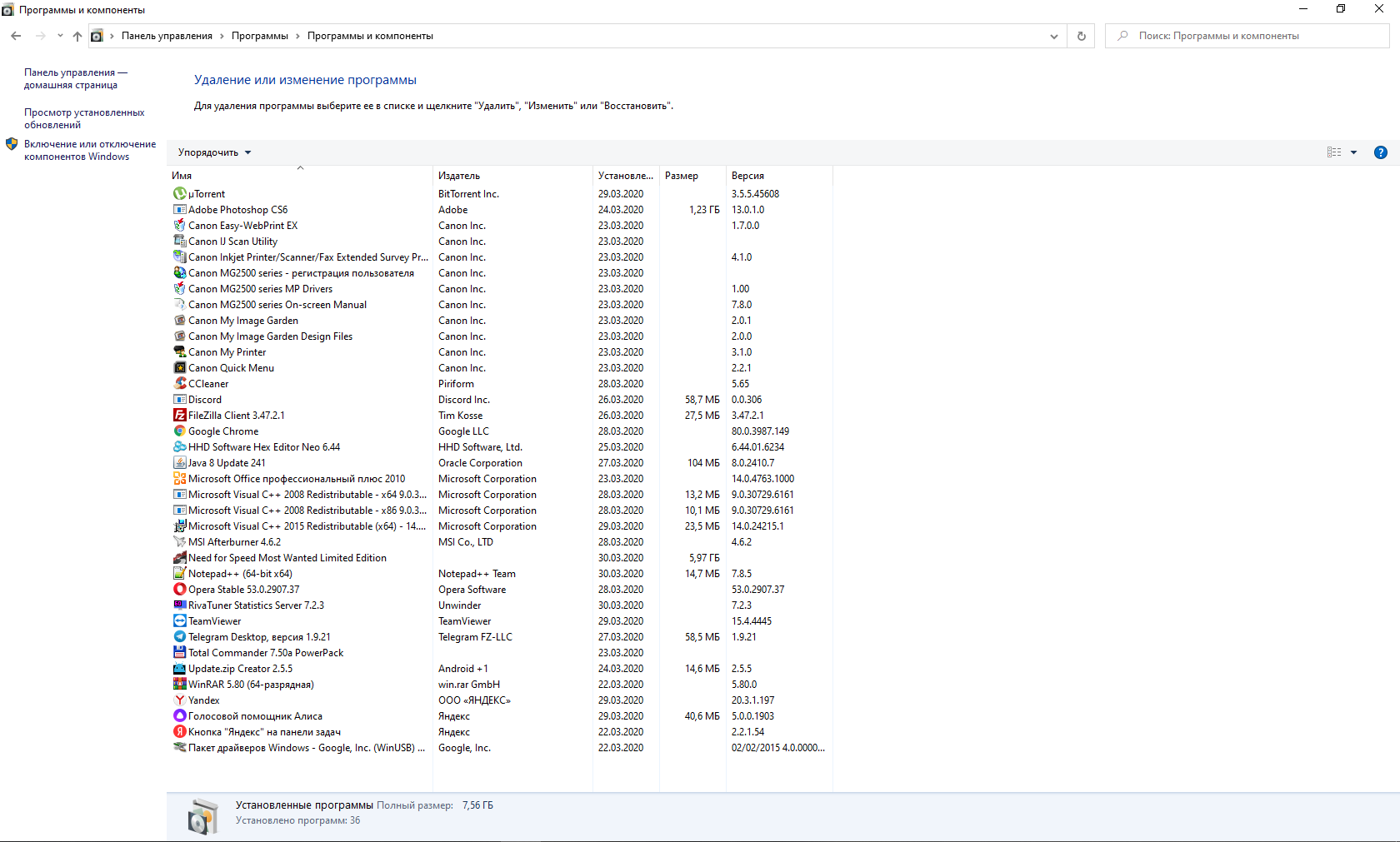The width and height of the screenshot is (1400, 842).
Task: Select the Update.zip Creator 2.5.5 row
Action: [x=500, y=669]
